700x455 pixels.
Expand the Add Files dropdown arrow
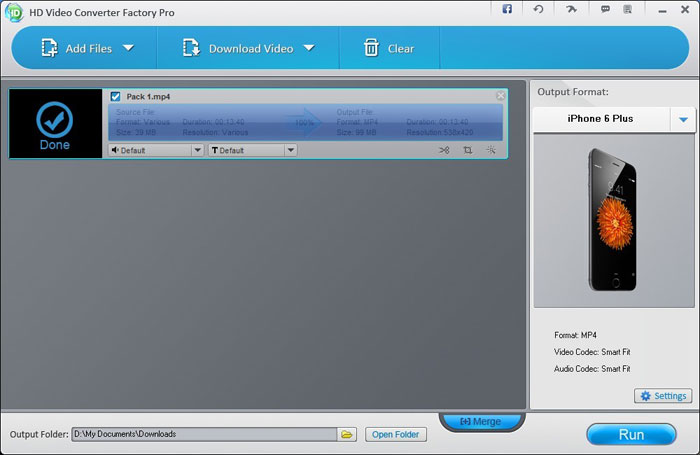pyautogui.click(x=129, y=48)
